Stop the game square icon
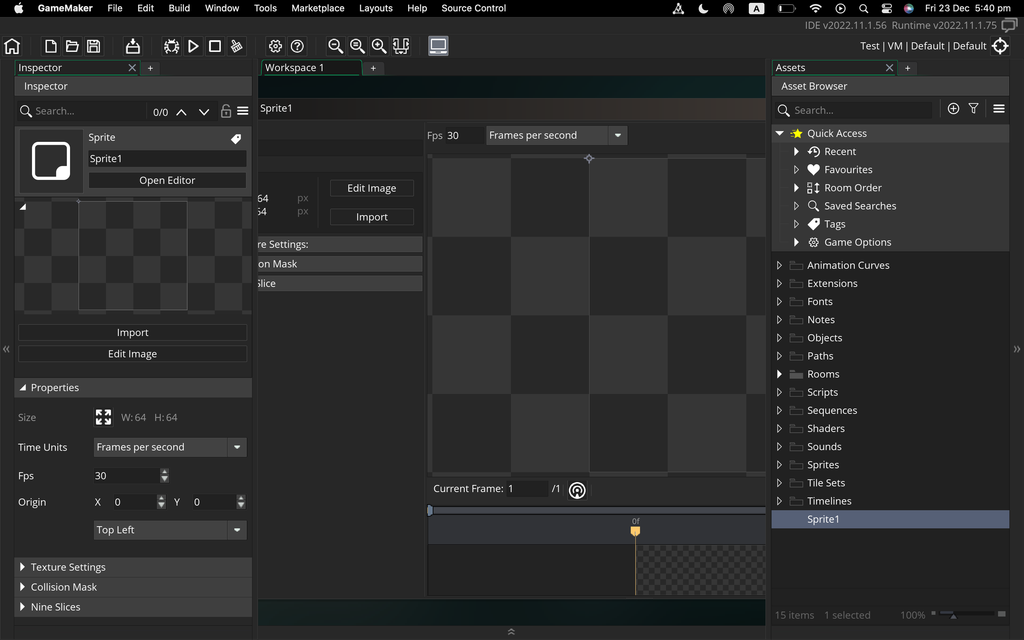1024x640 pixels. click(x=214, y=46)
